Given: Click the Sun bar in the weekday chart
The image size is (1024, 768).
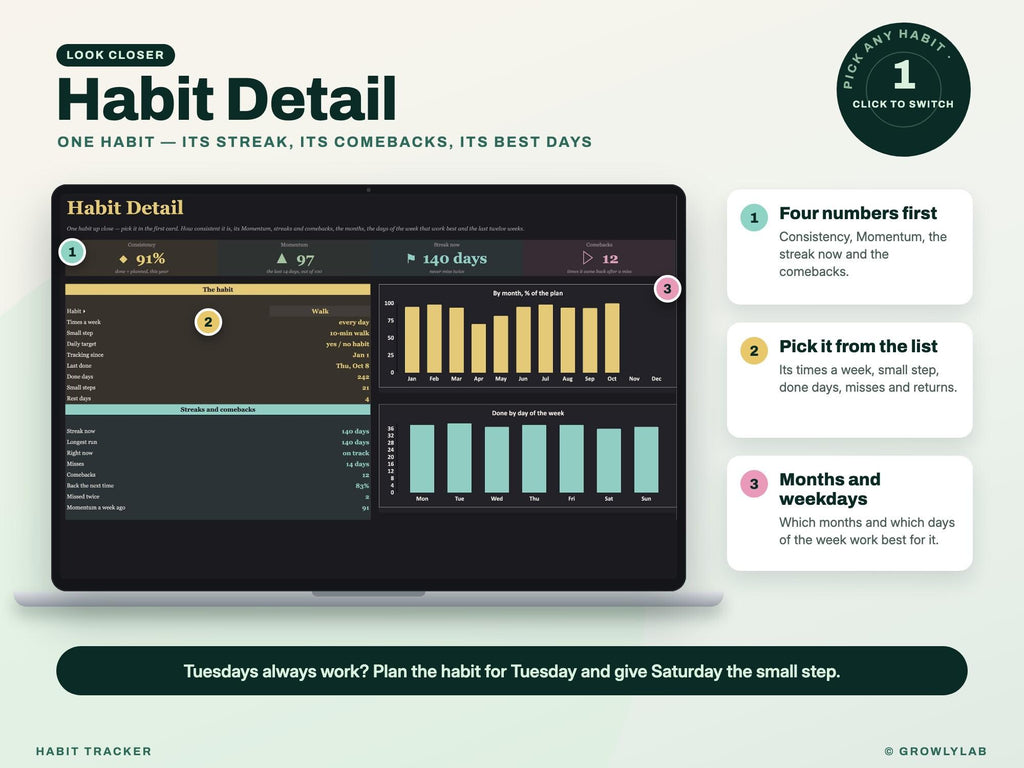Looking at the screenshot, I should click(646, 460).
